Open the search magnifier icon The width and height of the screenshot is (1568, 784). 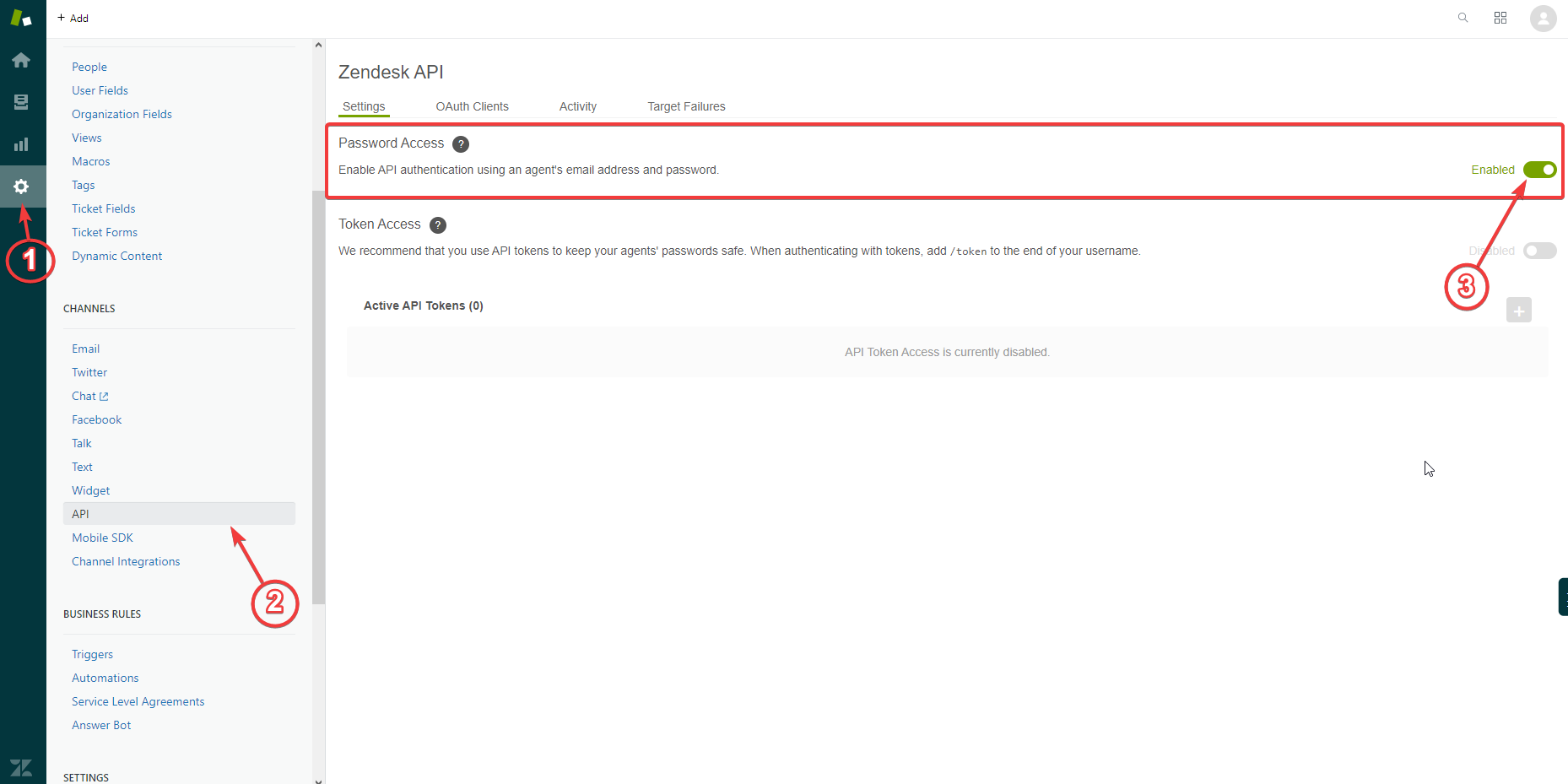pos(1463,18)
